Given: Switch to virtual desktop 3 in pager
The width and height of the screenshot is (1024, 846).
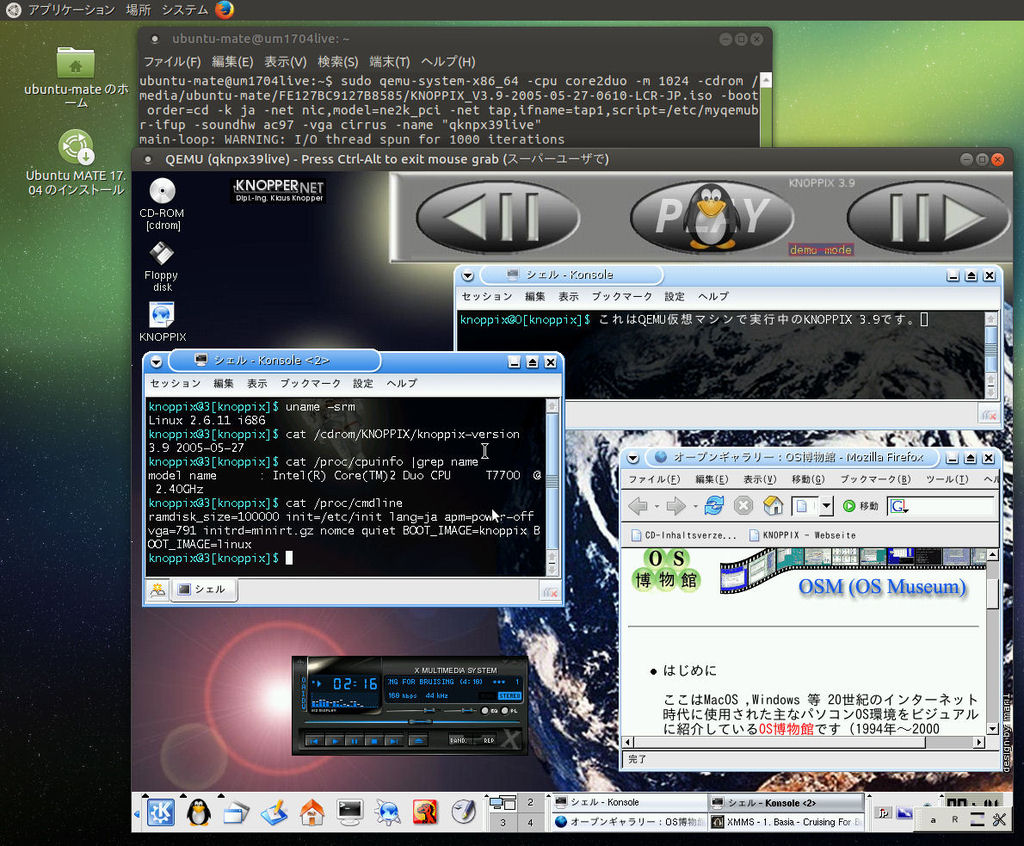Looking at the screenshot, I should point(503,822).
